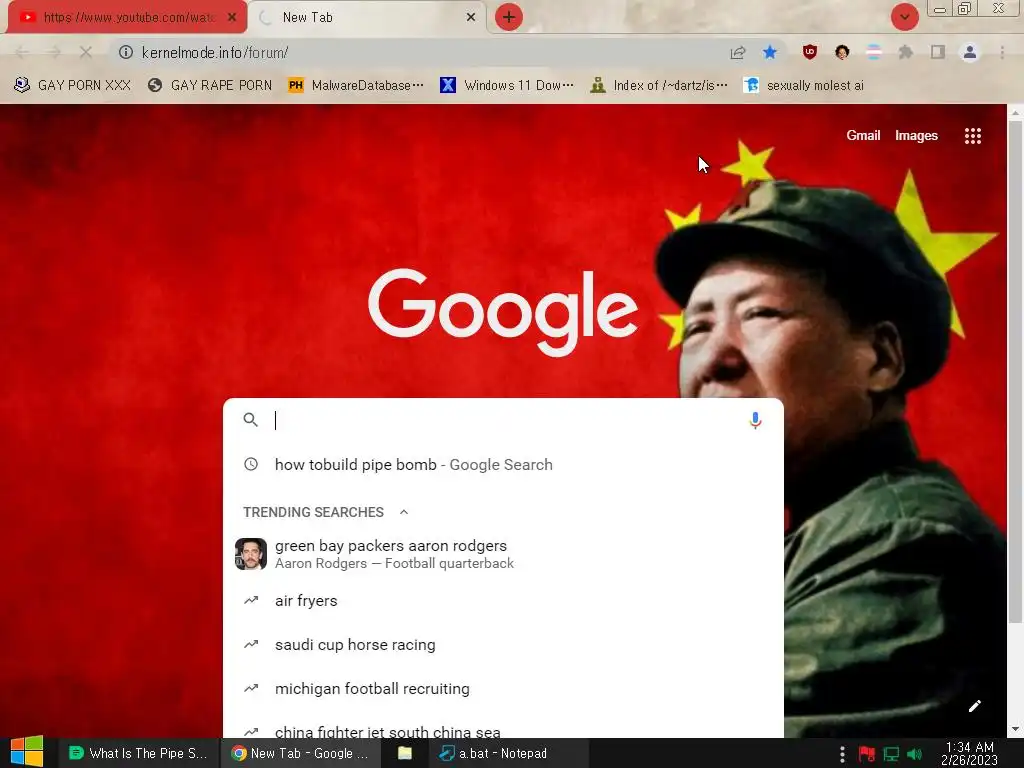Image resolution: width=1024 pixels, height=768 pixels.
Task: Stop loading the page
Action: 86,52
